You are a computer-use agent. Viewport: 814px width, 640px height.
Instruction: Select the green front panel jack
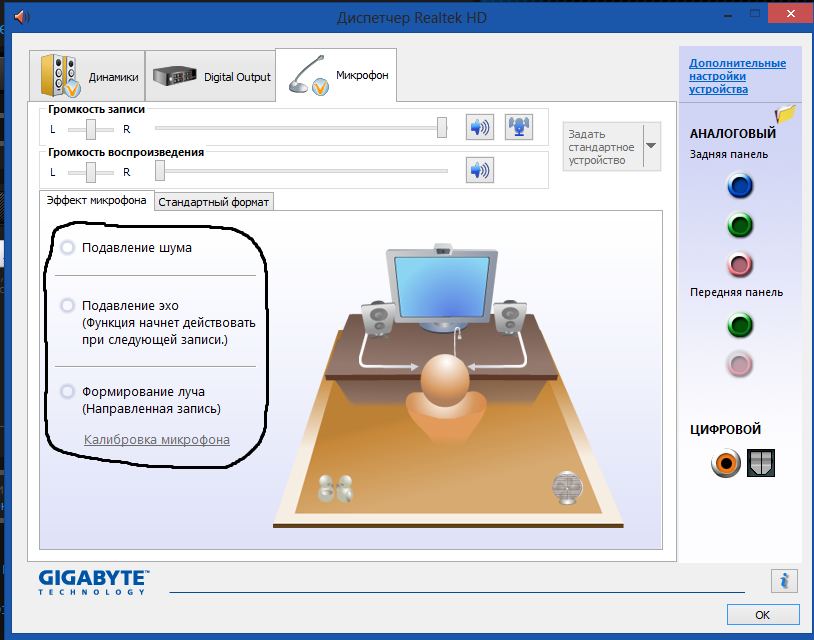coord(740,325)
